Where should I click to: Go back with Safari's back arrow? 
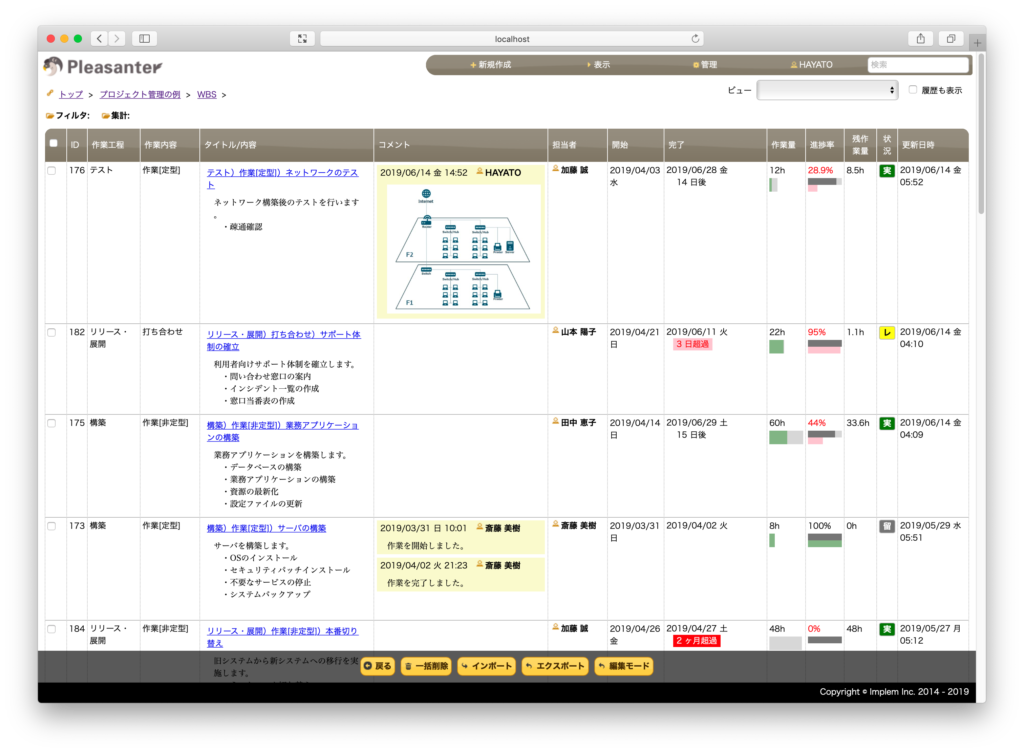click(x=99, y=39)
